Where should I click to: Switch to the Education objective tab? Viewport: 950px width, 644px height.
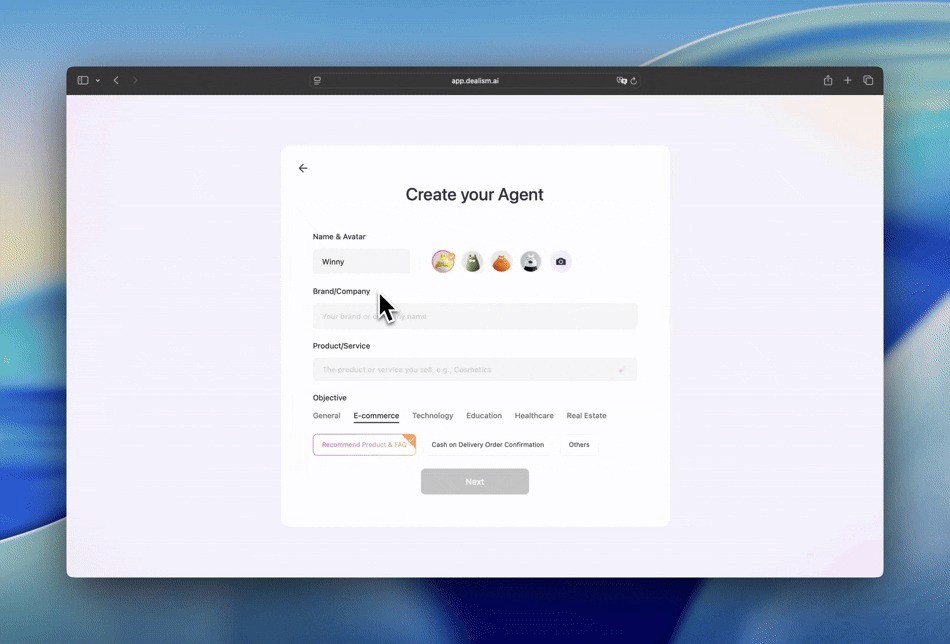click(x=484, y=416)
